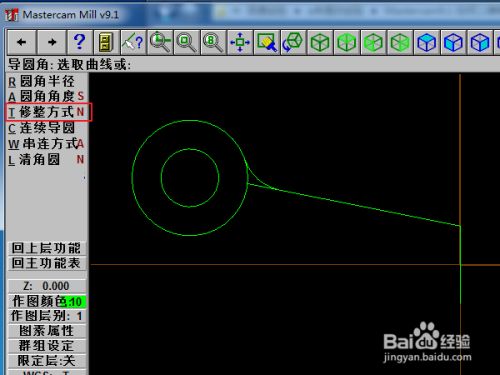Screen dimensions: 500x375
Task: Click the Z: 0.000 depth field
Action: click(46, 286)
